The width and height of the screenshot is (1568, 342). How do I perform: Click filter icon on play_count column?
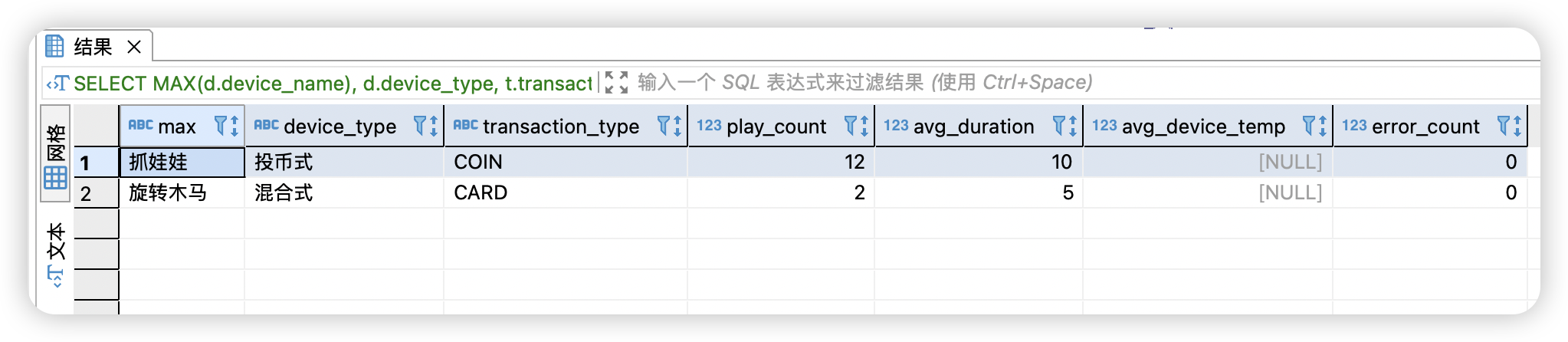(850, 126)
